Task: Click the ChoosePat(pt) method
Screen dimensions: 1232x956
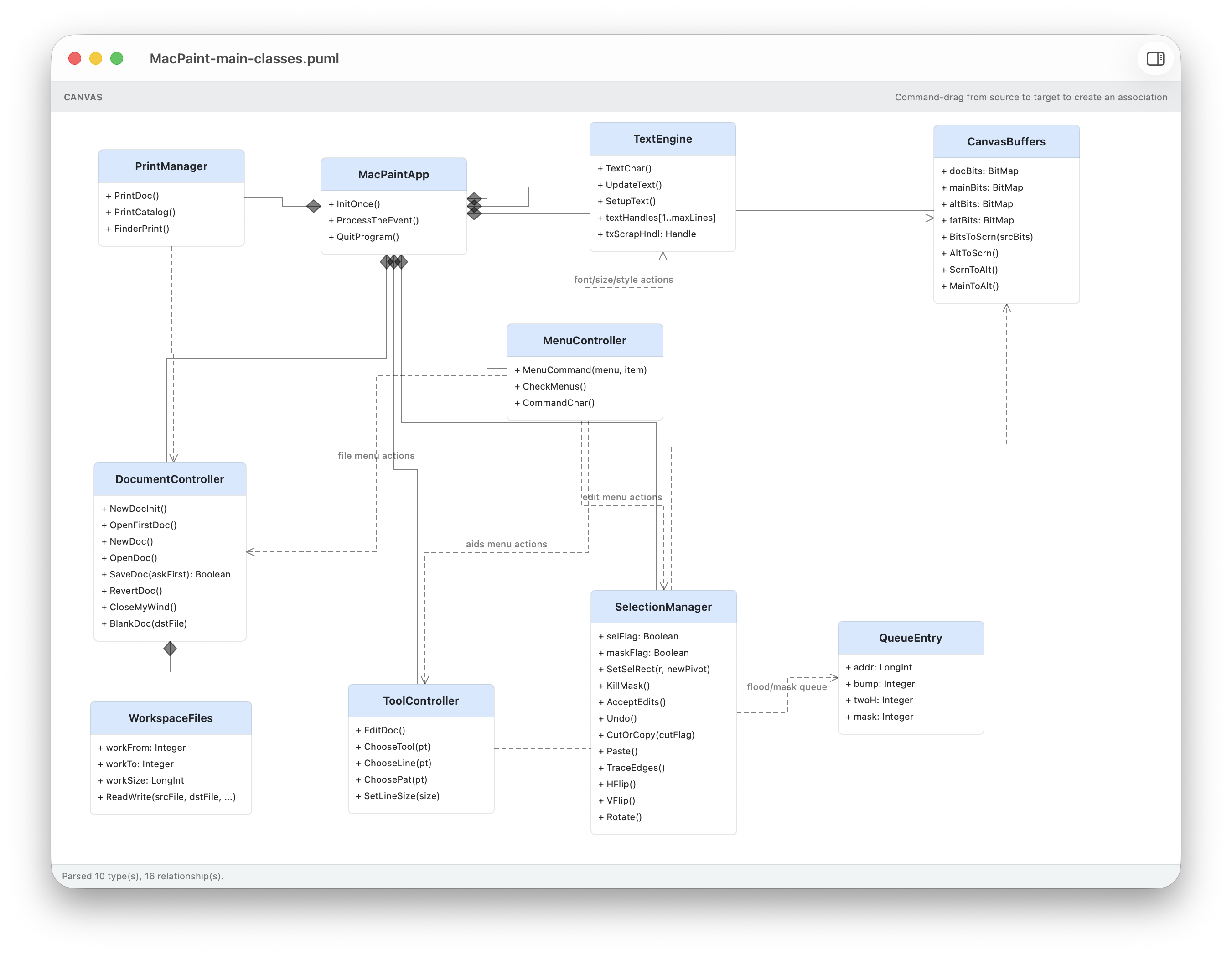Action: click(392, 779)
